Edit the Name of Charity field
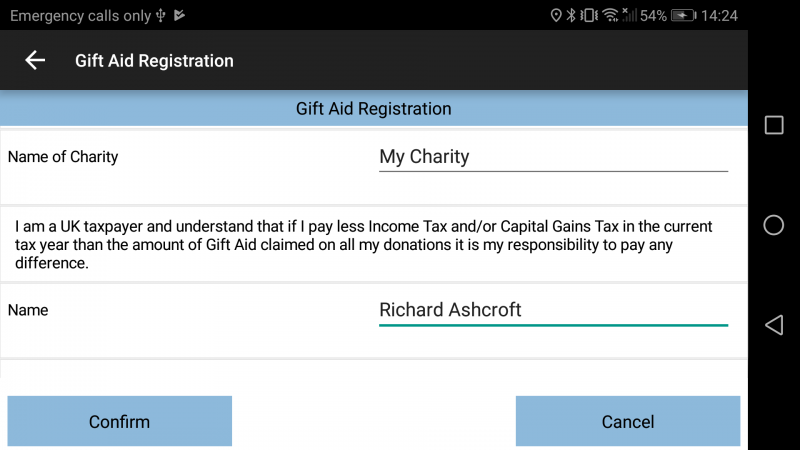This screenshot has height=450, width=800. 553,157
